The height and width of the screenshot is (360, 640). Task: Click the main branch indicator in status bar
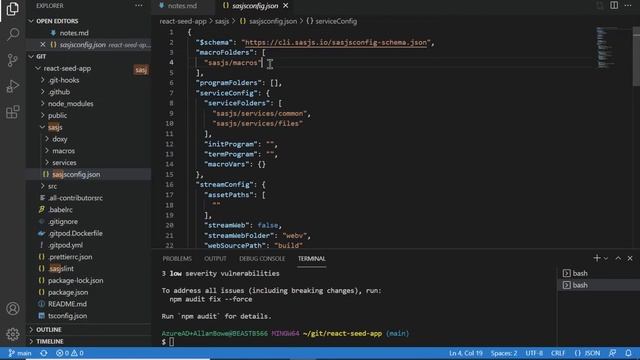point(20,353)
